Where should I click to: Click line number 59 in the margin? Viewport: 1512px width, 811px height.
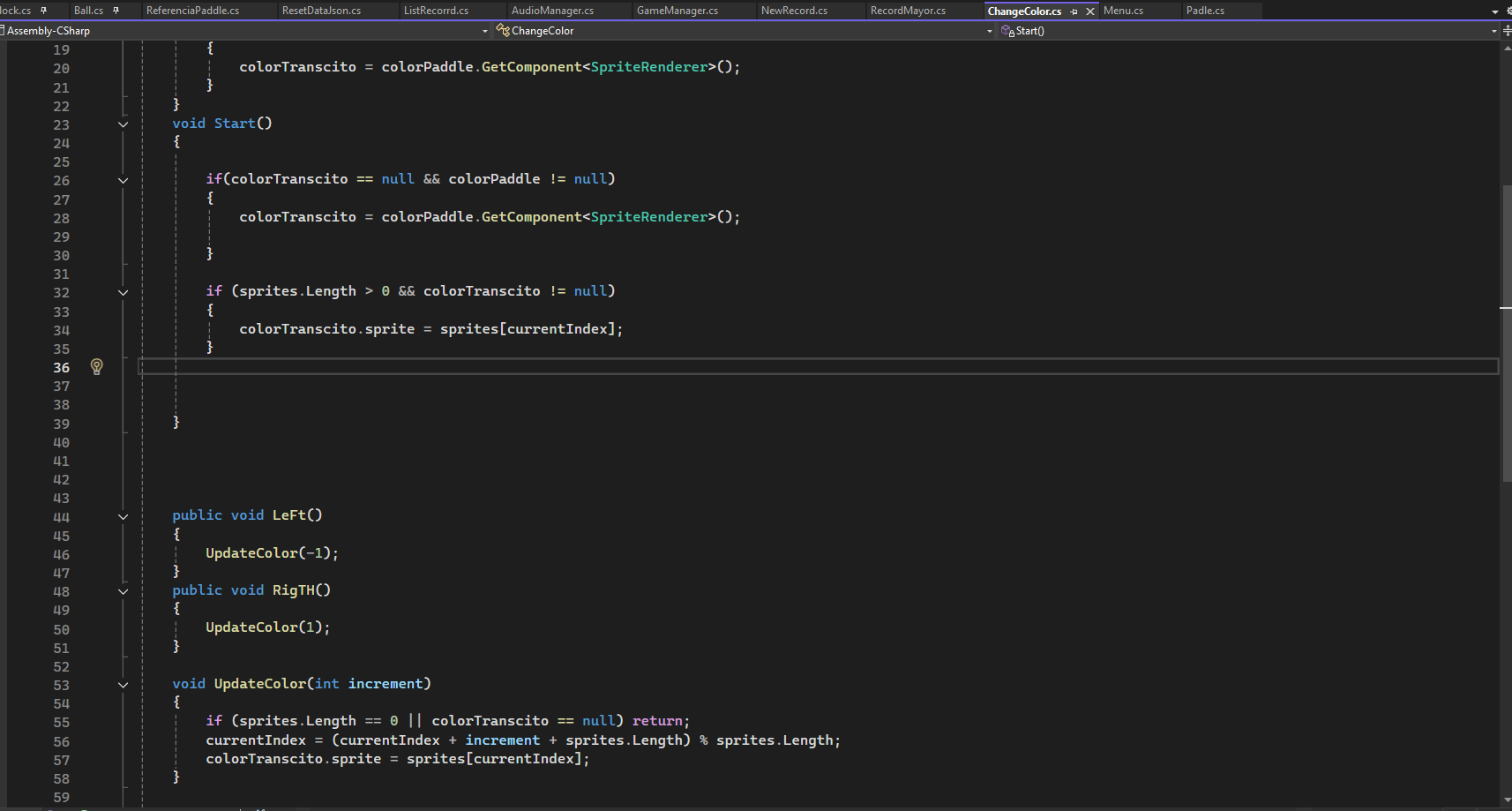coord(61,798)
